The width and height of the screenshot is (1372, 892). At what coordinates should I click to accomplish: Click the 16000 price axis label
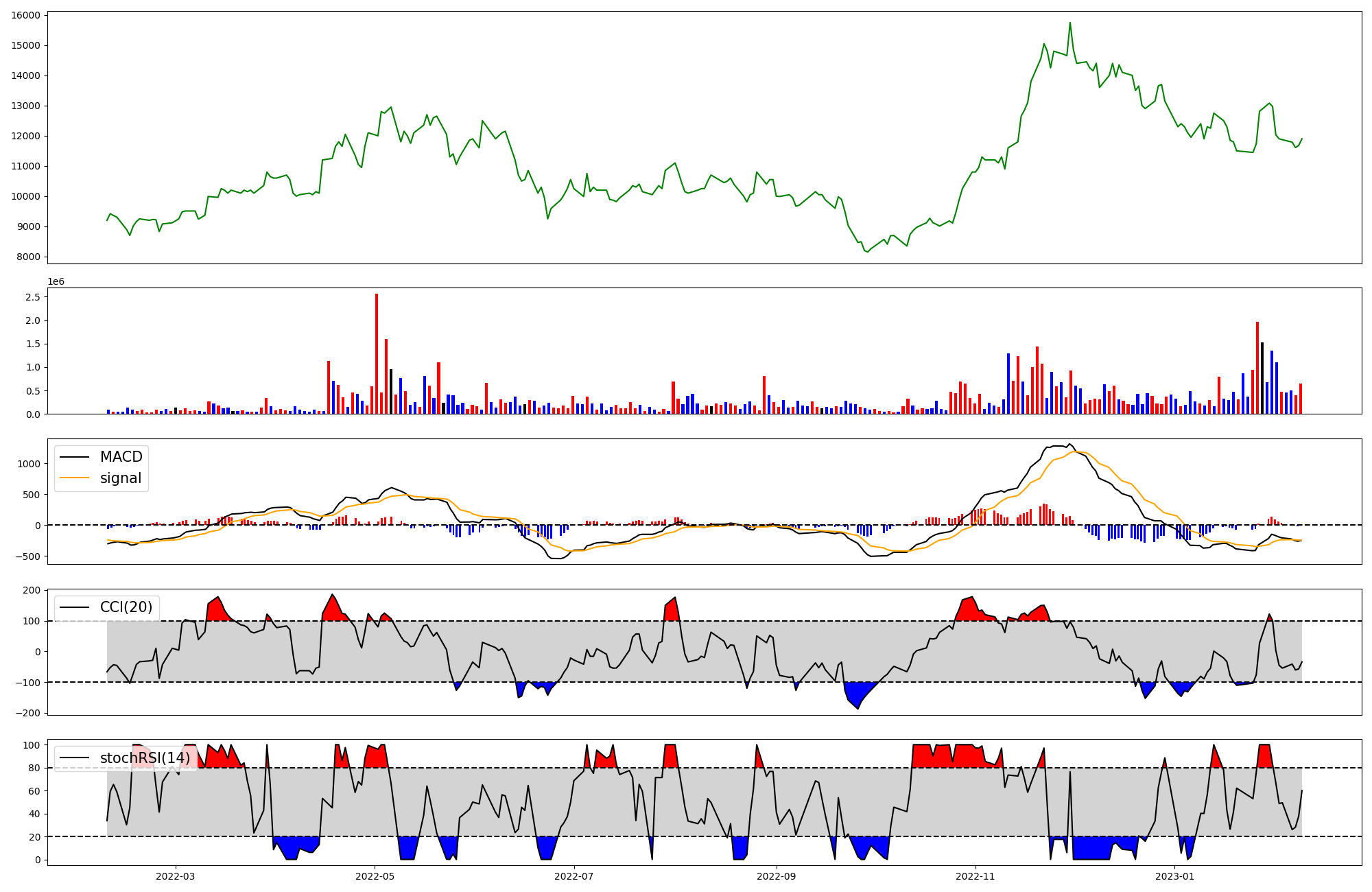(x=25, y=15)
